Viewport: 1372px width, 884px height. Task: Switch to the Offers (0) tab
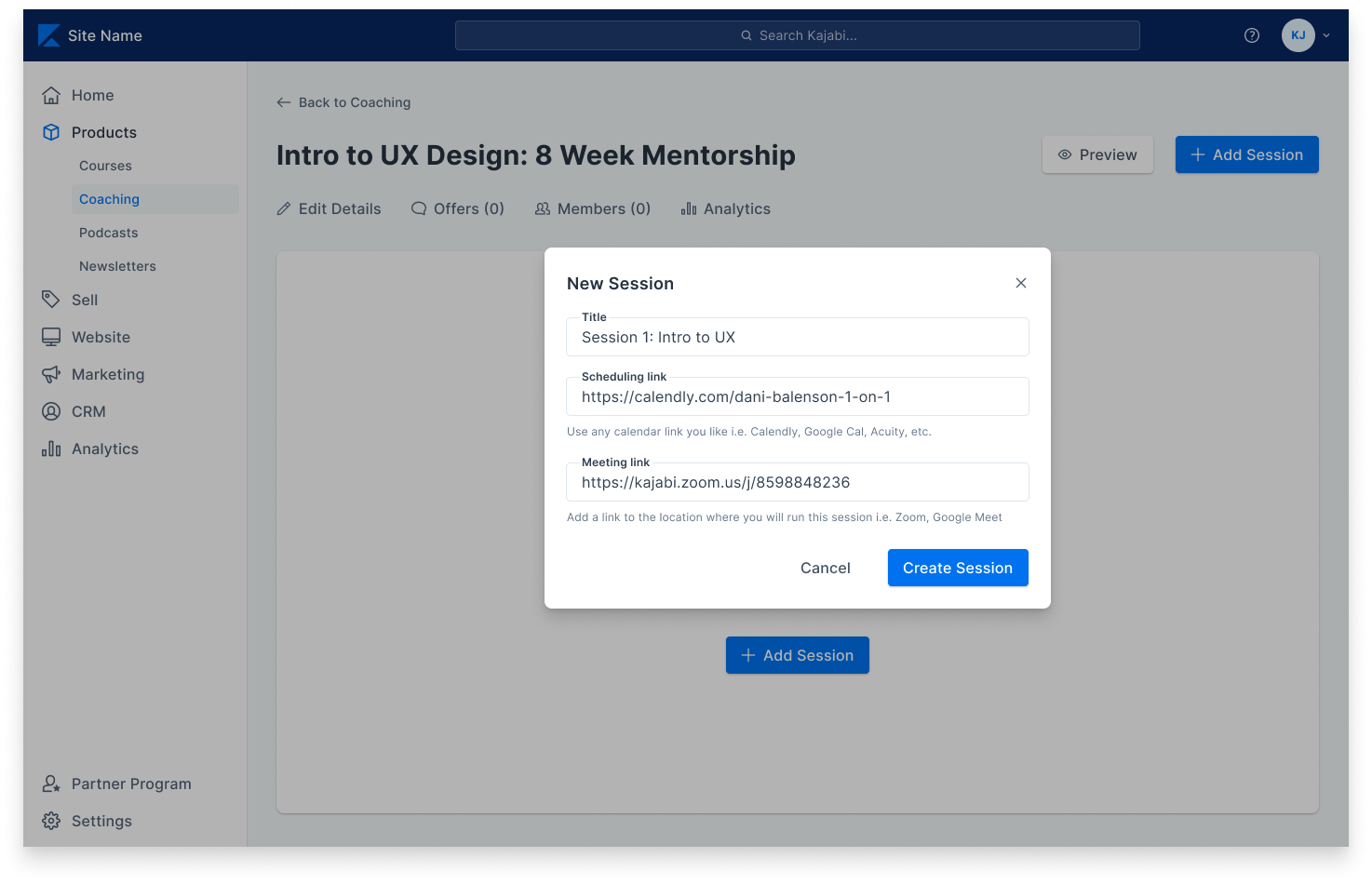(x=458, y=208)
